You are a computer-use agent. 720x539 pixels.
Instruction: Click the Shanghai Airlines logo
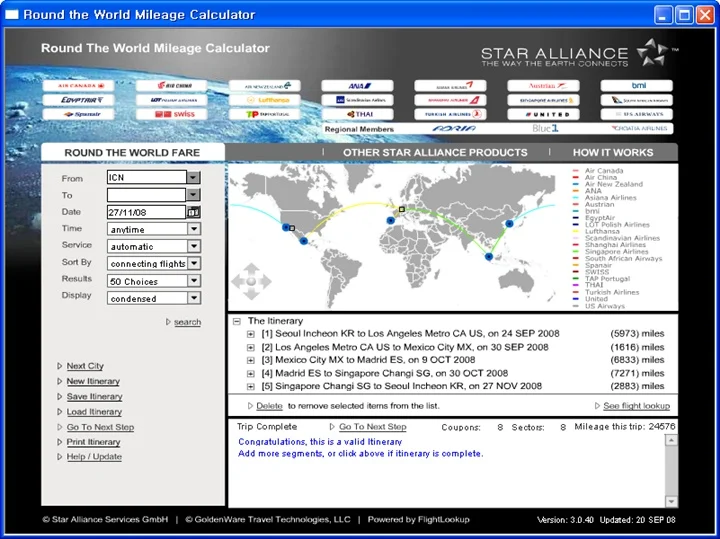coord(450,100)
